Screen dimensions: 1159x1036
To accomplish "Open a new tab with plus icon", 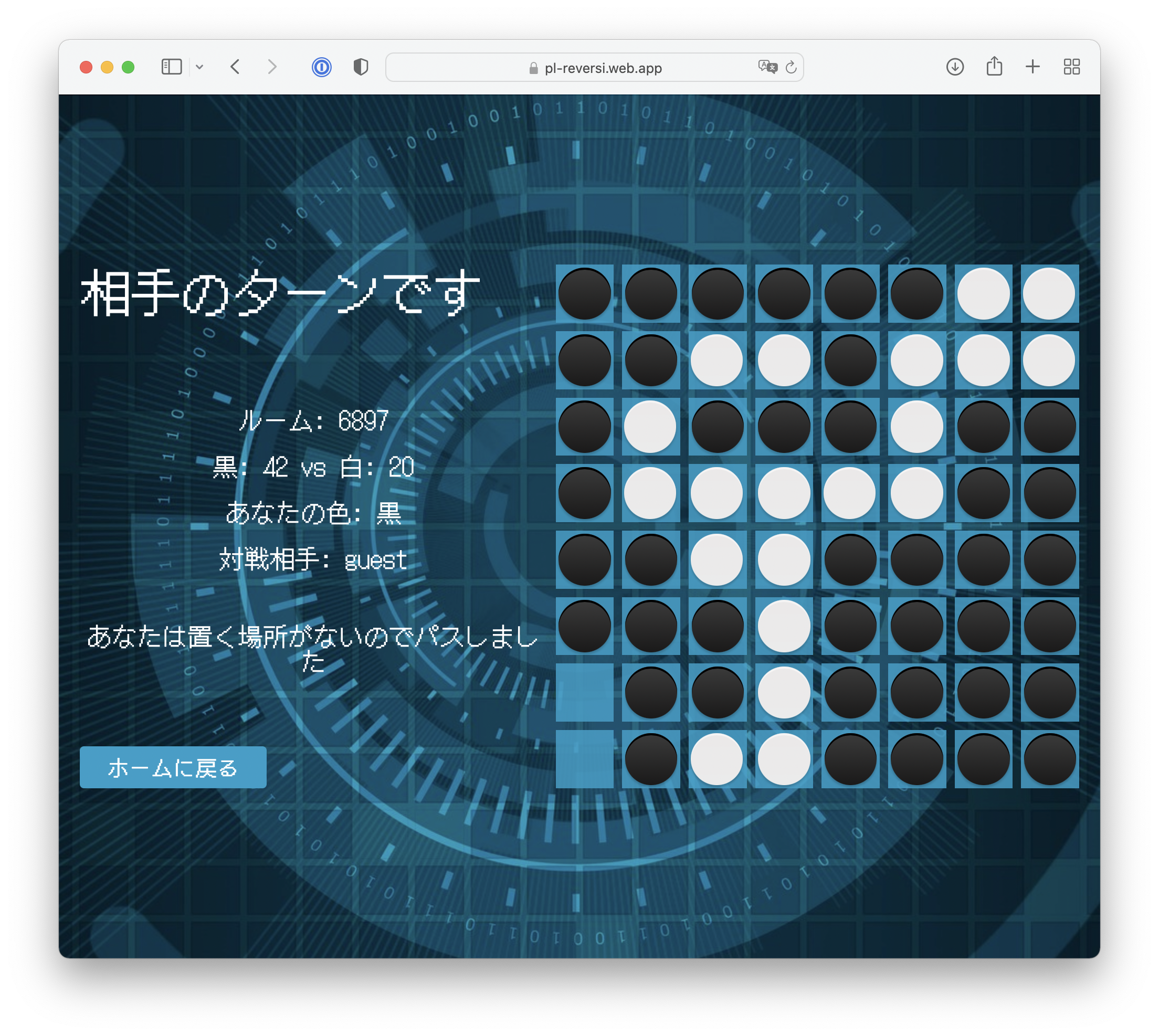I will (1032, 67).
